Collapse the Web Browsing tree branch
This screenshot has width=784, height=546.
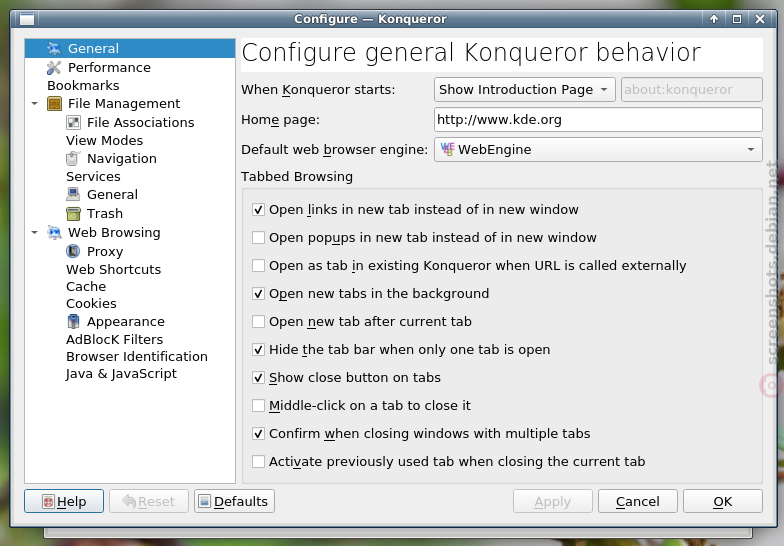coord(34,232)
